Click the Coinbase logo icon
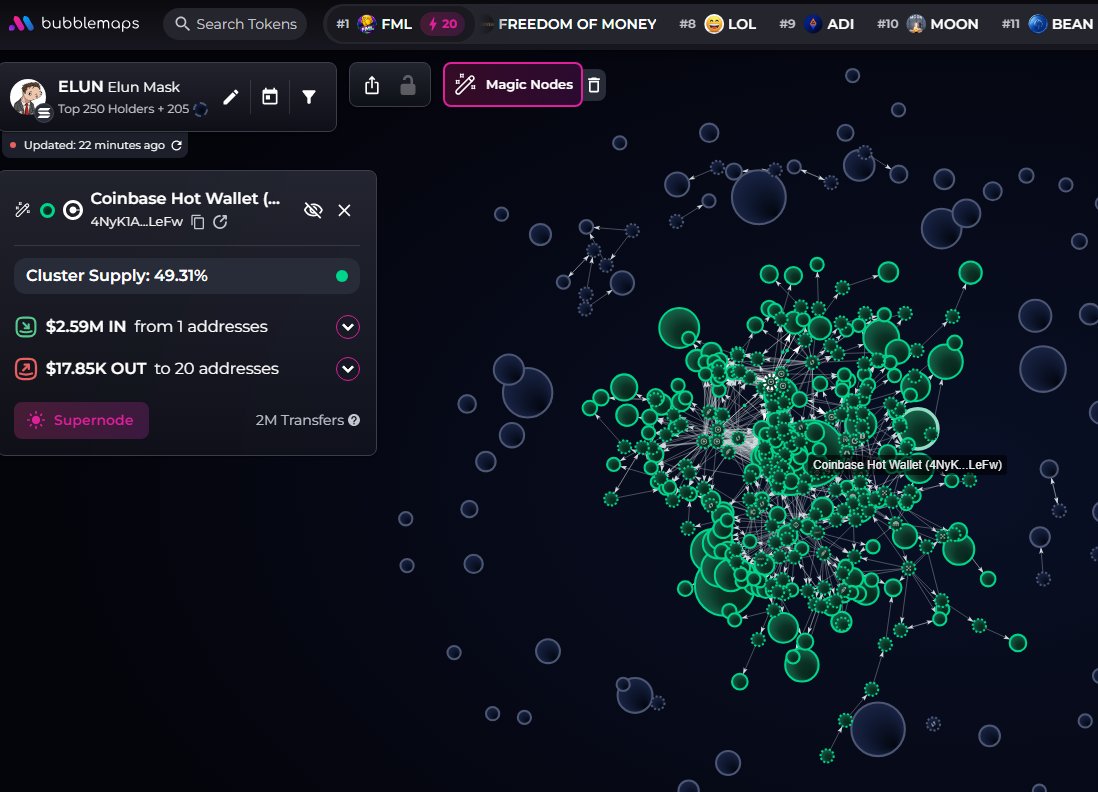The image size is (1098, 792). click(73, 210)
